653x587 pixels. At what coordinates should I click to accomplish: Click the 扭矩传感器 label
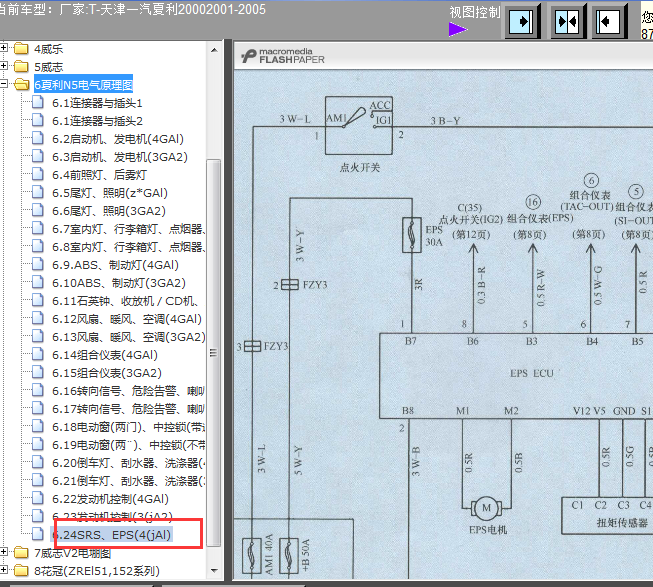tap(622, 522)
